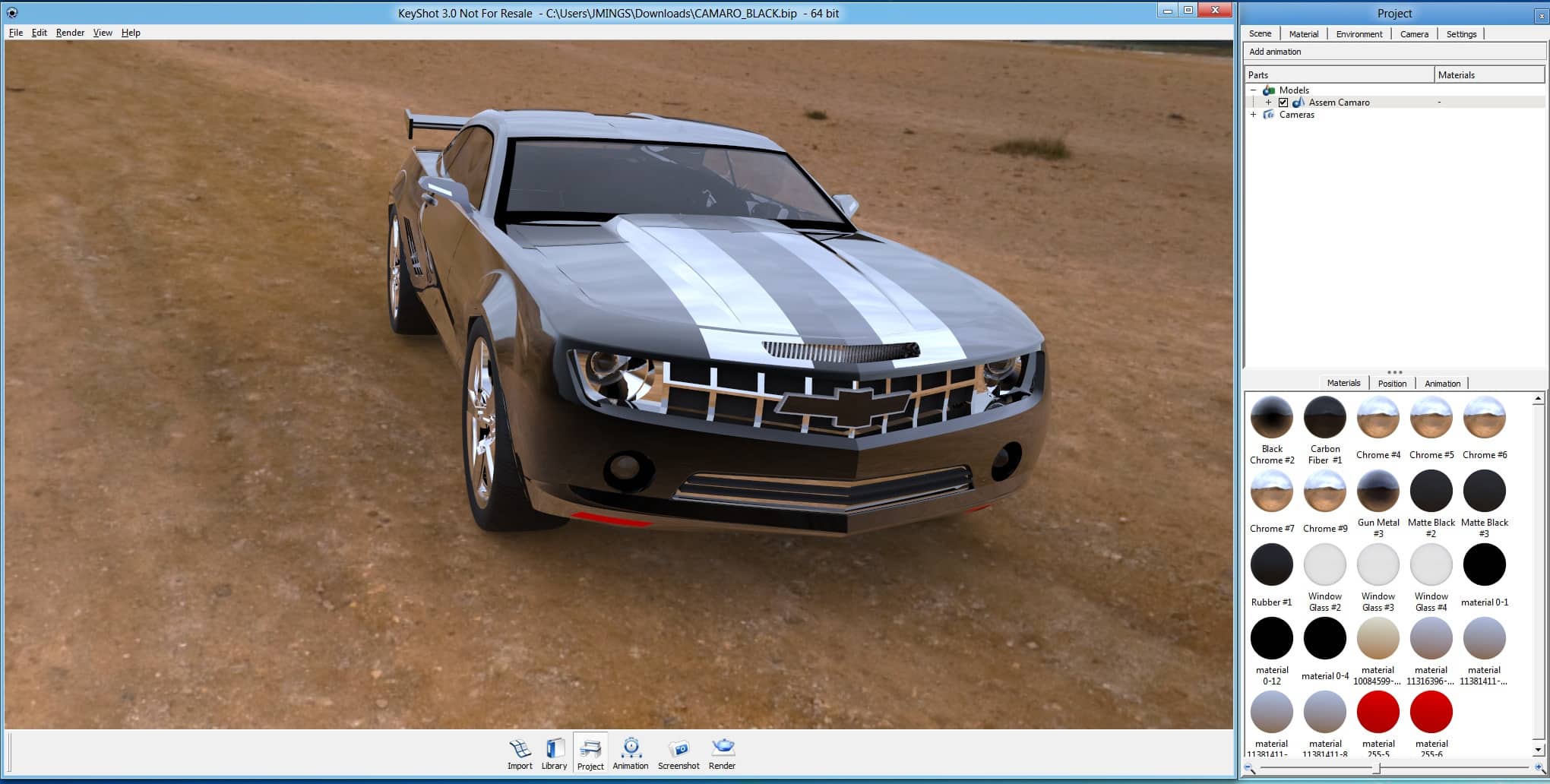1550x784 pixels.
Task: Click the Models icon in the Parts tree
Action: 1270,90
